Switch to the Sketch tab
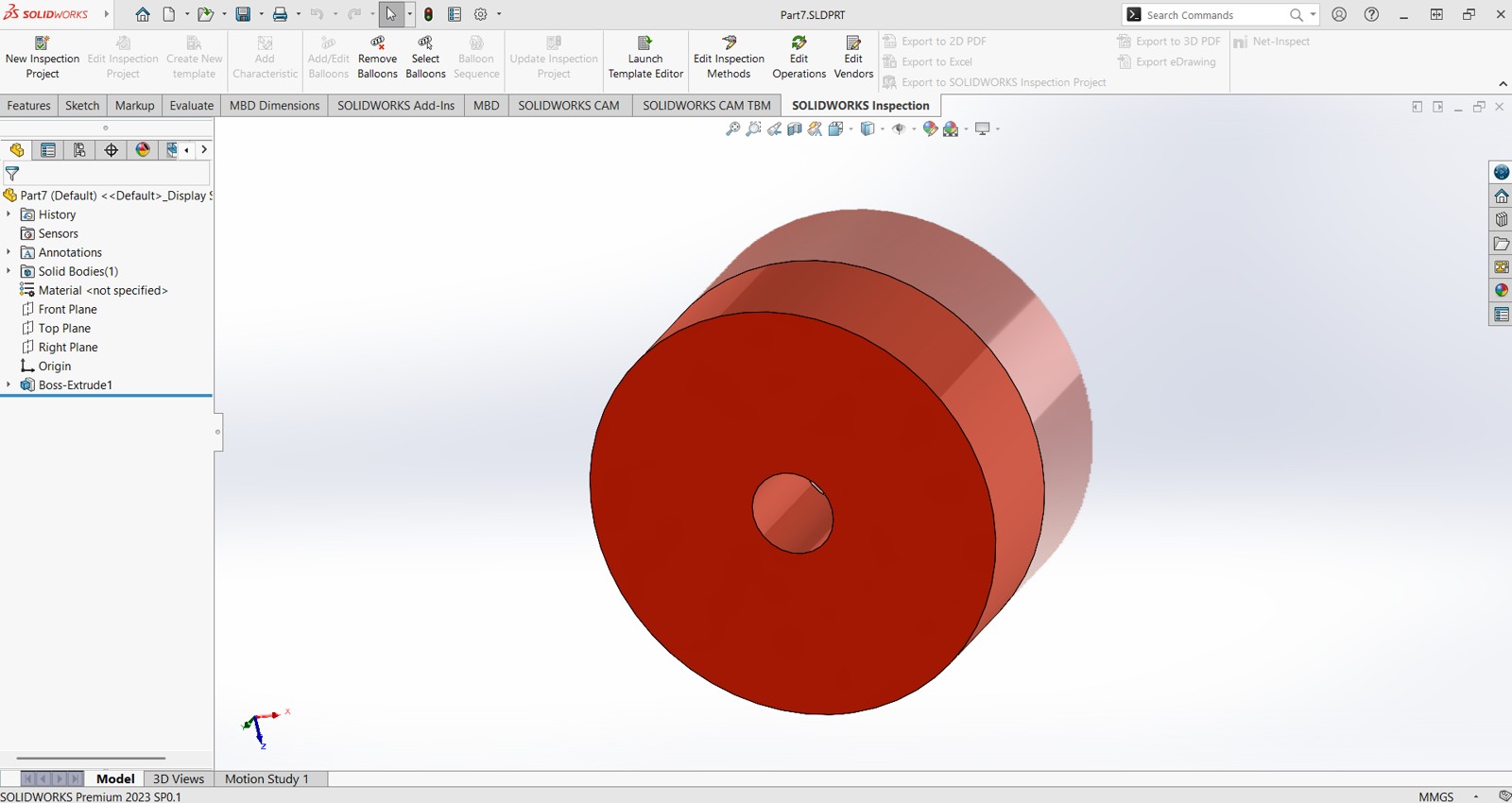 (x=82, y=105)
